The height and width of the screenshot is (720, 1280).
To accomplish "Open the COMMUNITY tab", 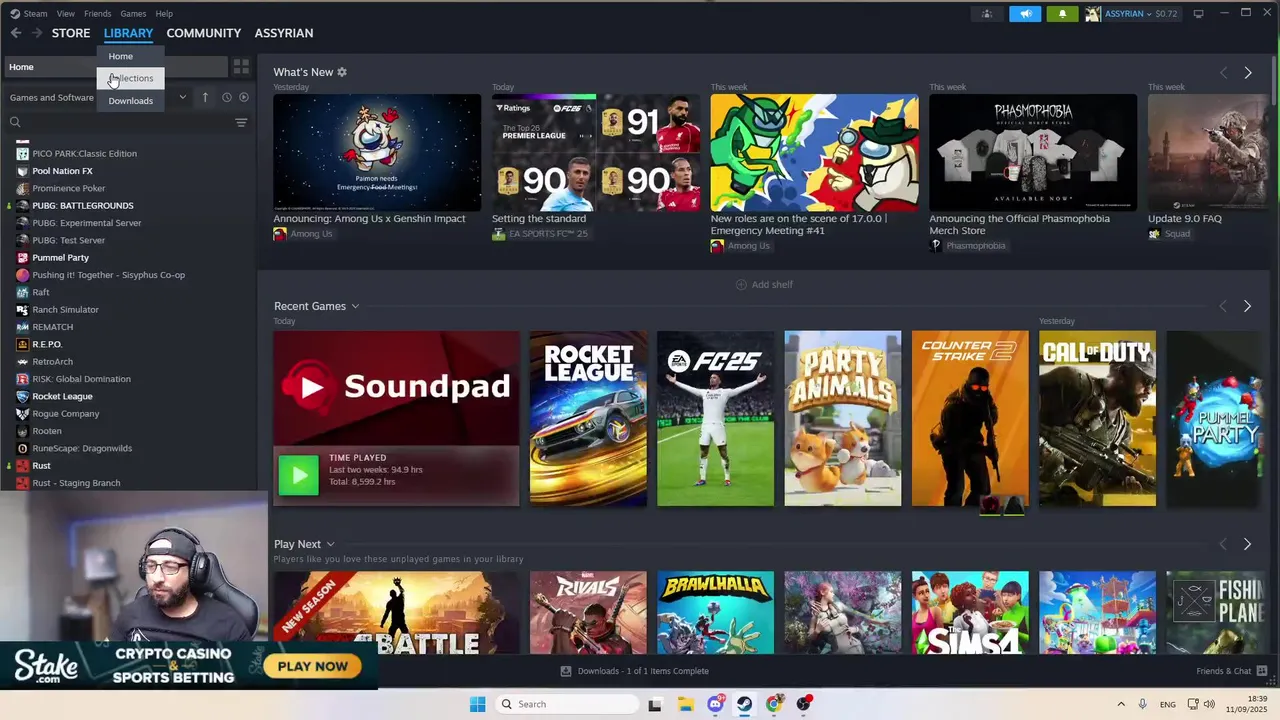I will coord(204,33).
